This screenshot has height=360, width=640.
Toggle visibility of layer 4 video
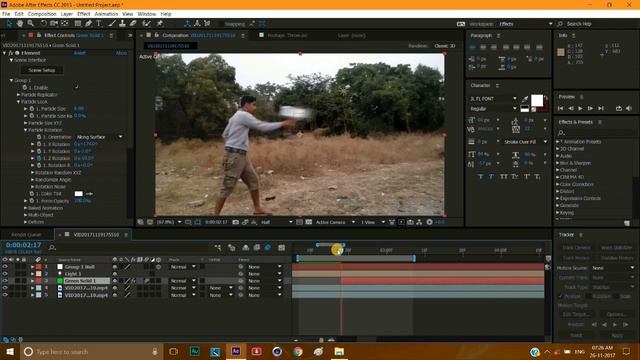(5, 288)
